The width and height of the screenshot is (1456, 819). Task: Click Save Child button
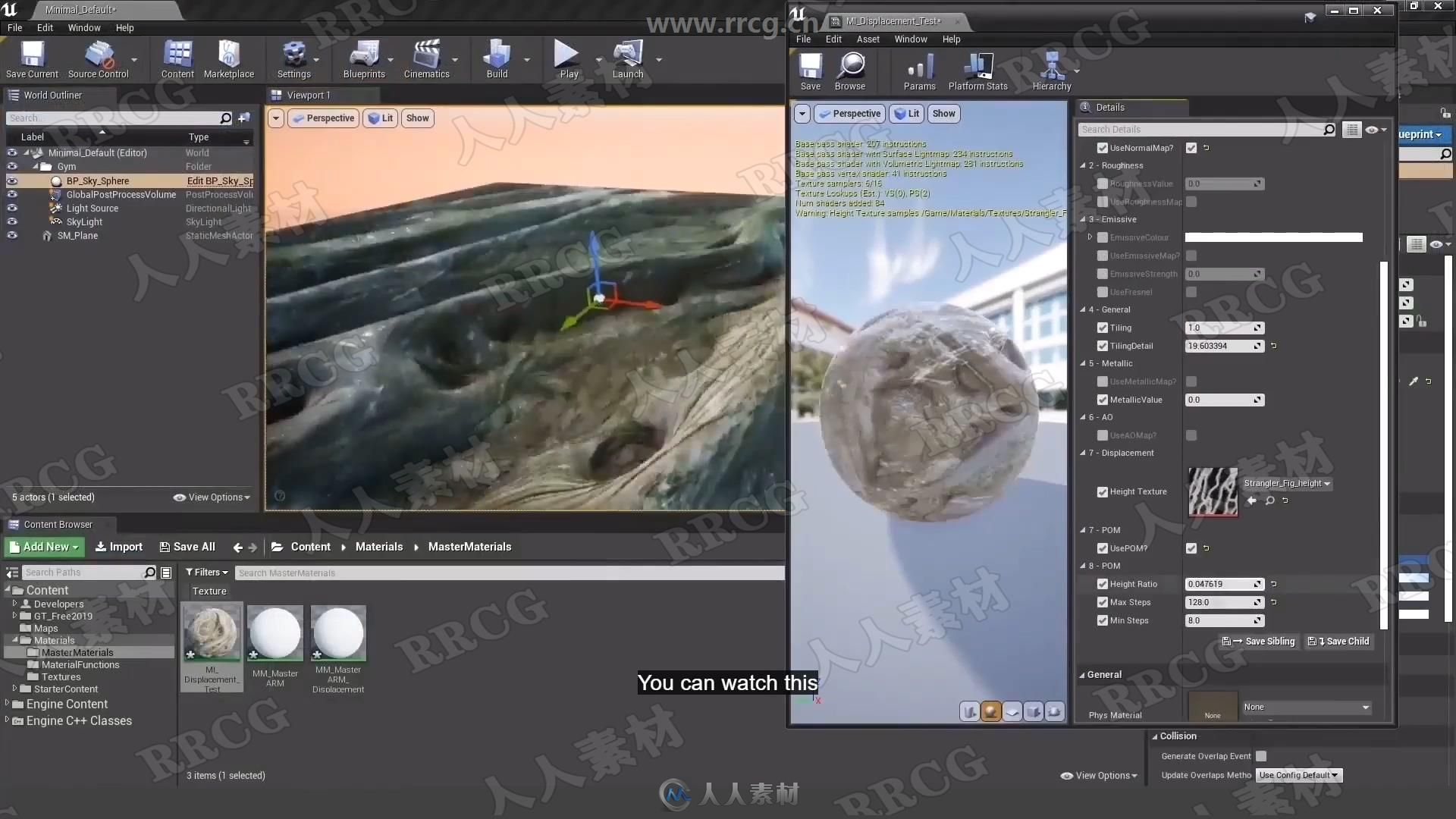[1338, 642]
